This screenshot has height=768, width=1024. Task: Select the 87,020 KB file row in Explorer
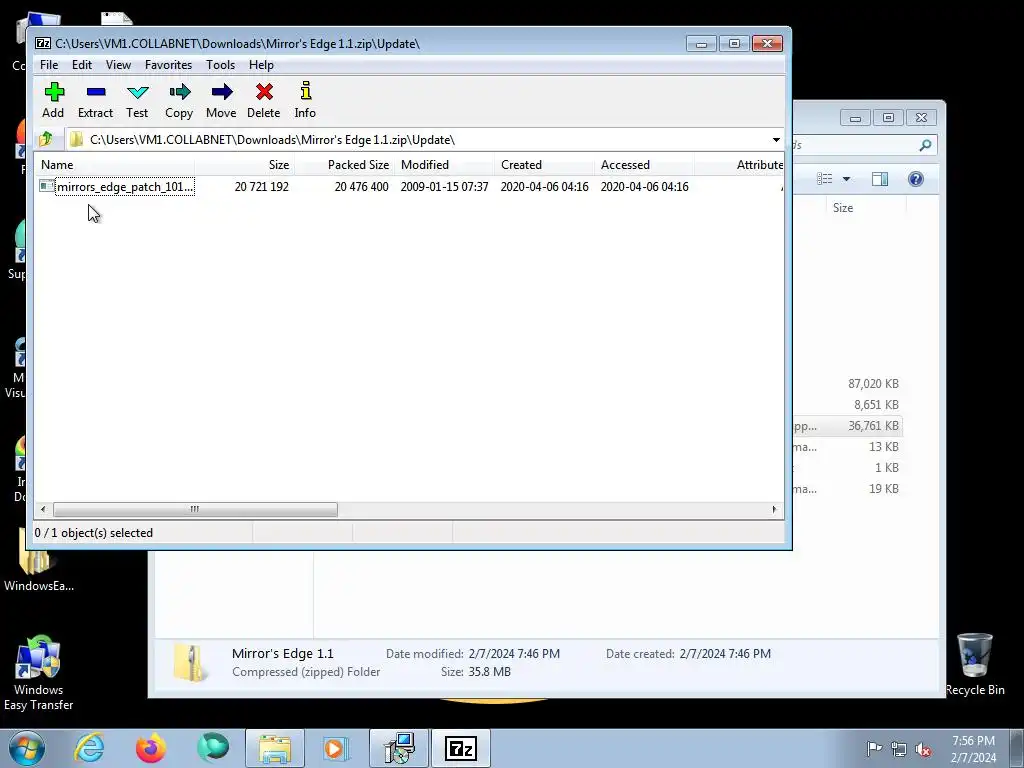click(x=848, y=383)
